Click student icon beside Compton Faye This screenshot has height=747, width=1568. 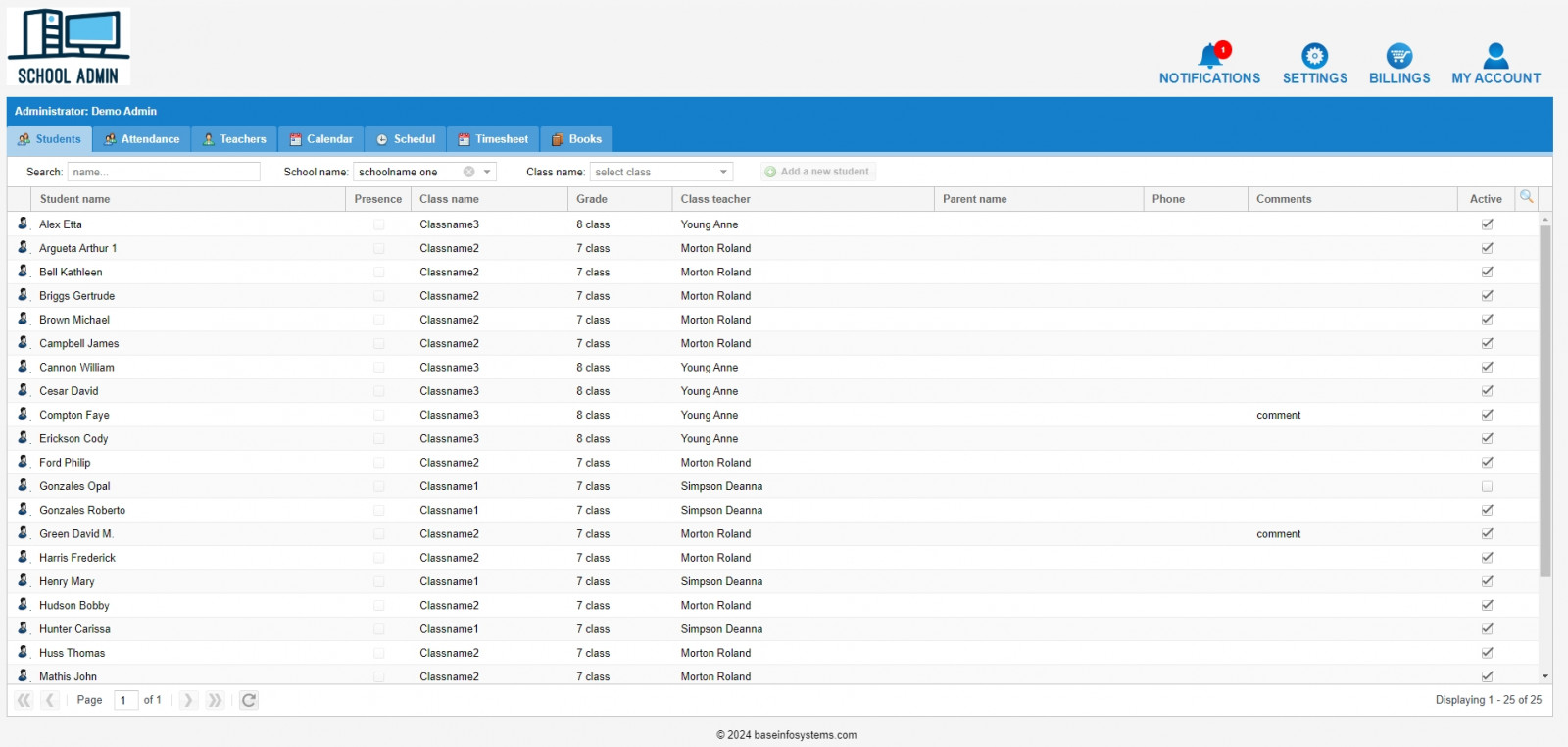23,414
